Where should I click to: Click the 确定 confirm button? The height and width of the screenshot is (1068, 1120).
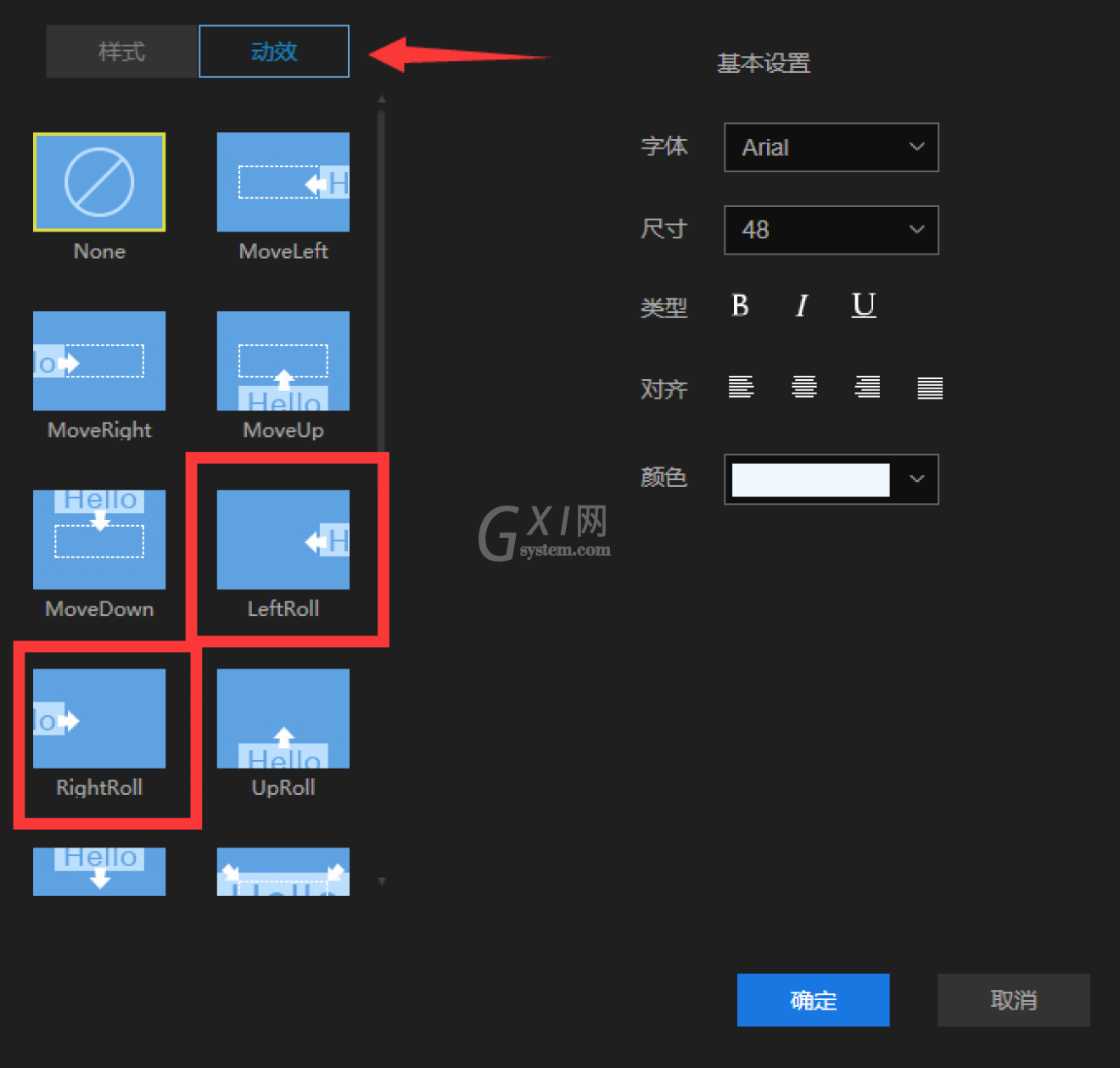813,1000
